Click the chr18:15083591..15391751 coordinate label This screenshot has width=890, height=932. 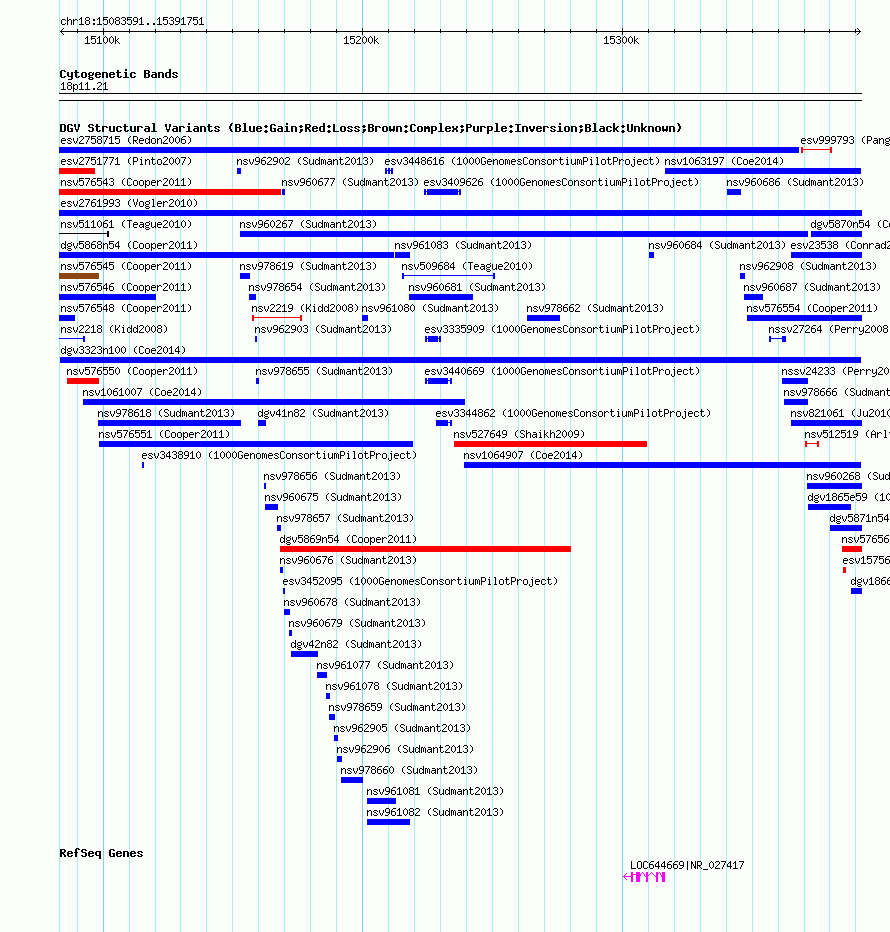click(x=132, y=21)
